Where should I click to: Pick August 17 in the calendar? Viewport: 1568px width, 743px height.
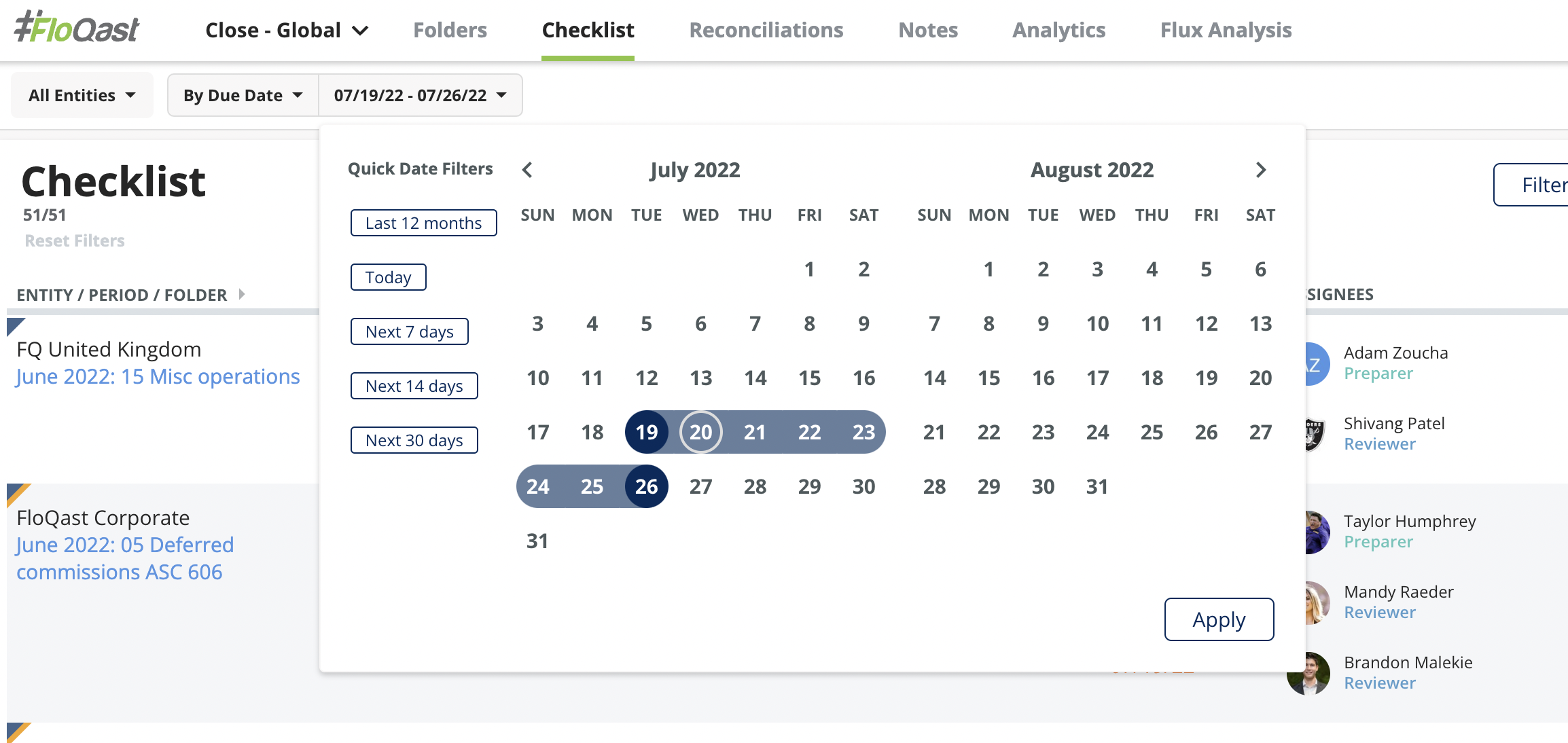1098,378
